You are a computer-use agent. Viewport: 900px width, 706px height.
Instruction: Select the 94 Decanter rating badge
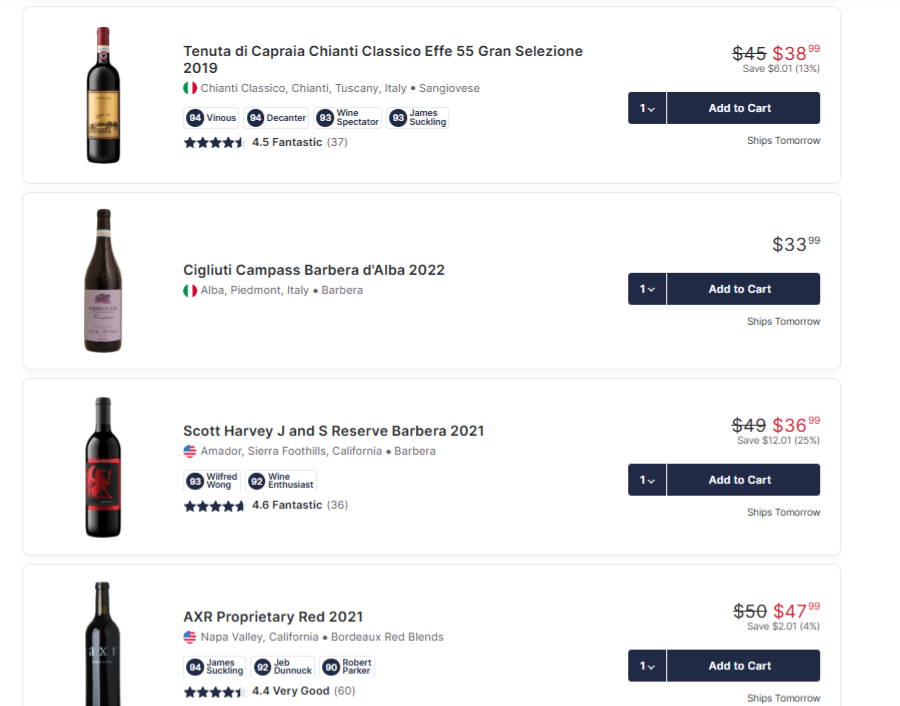pos(276,117)
